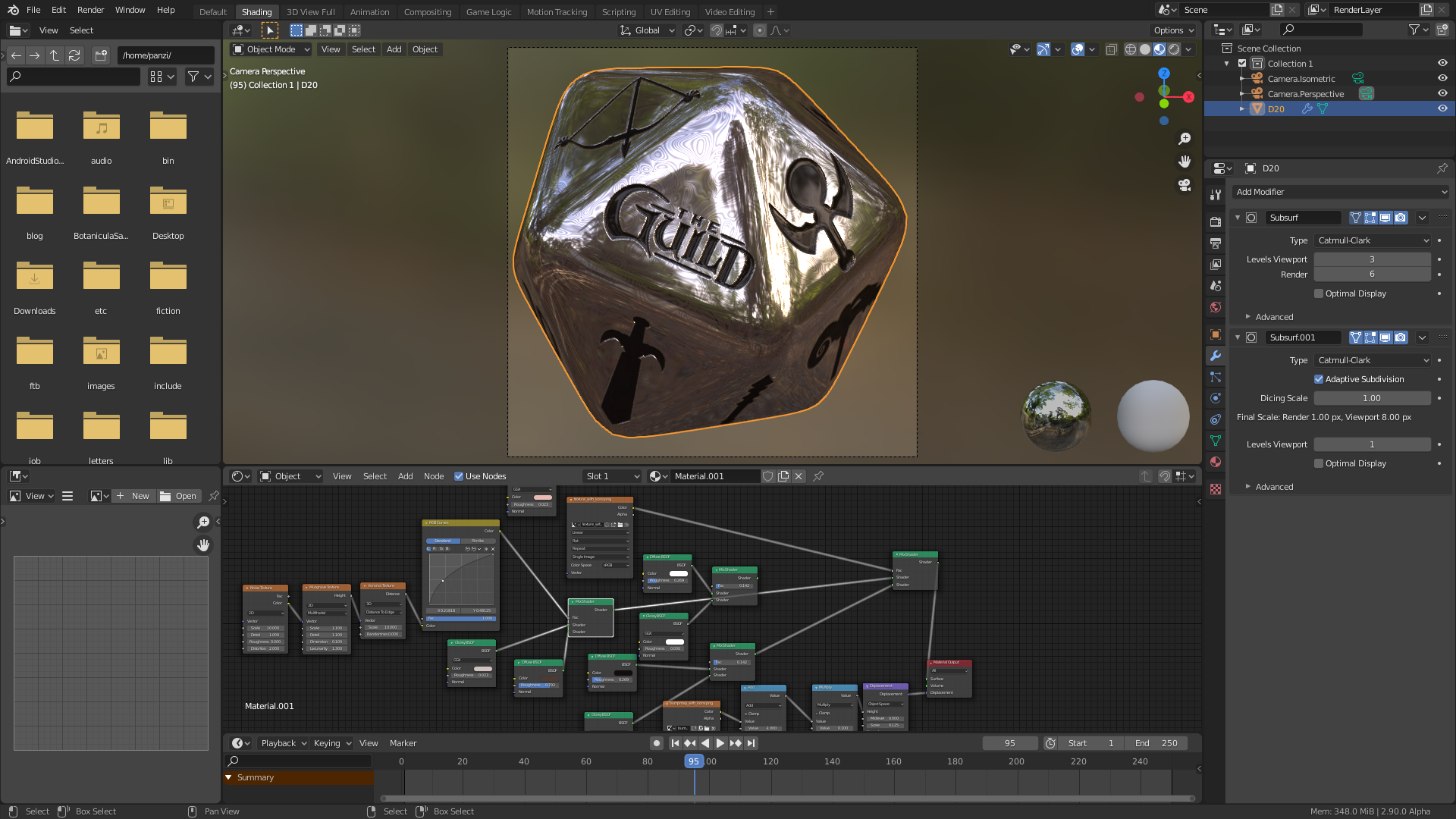Click the viewport pan hand gizmo
1456x819 pixels.
tap(1185, 162)
